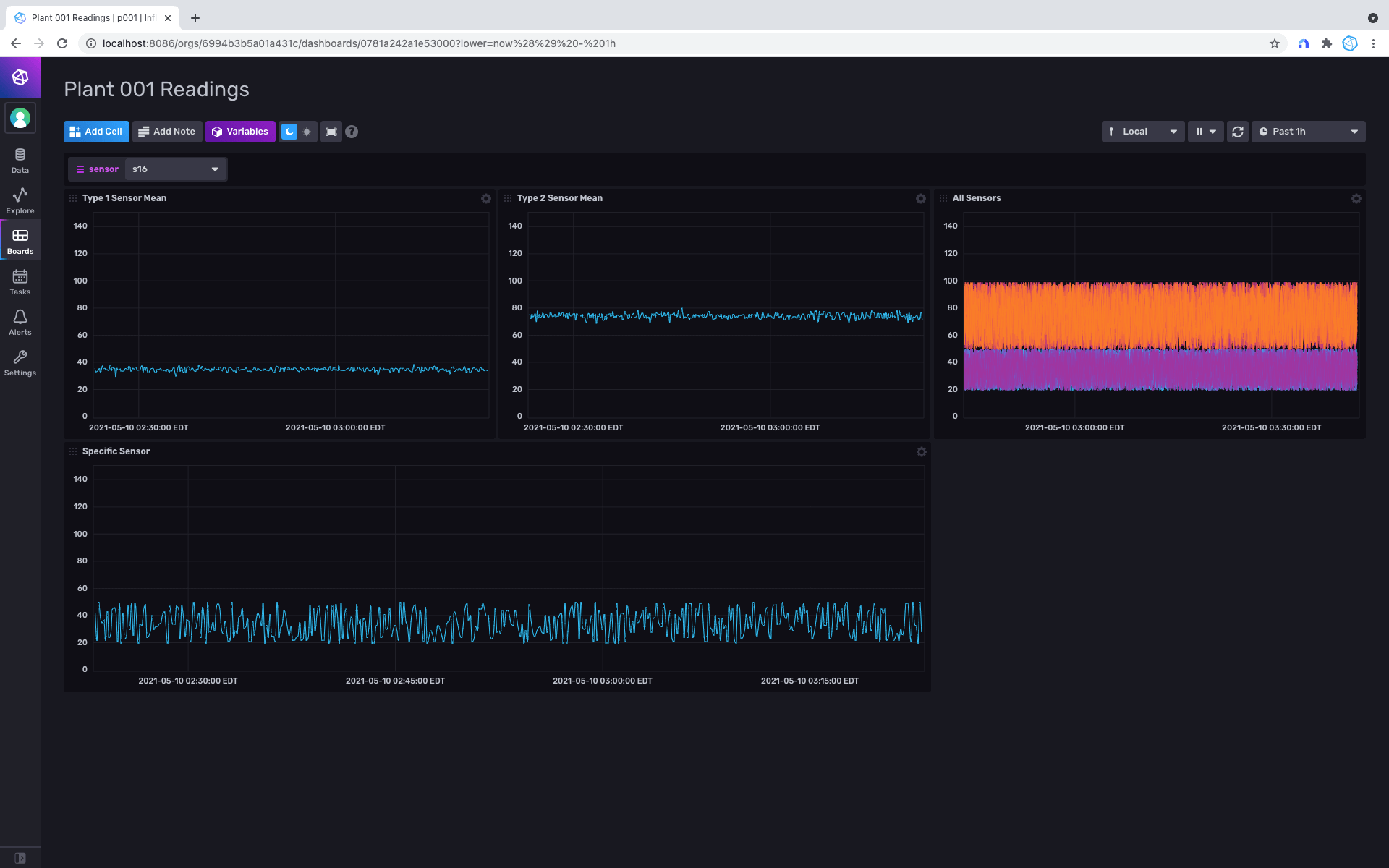
Task: Go to Tasks in sidebar
Action: pyautogui.click(x=20, y=282)
